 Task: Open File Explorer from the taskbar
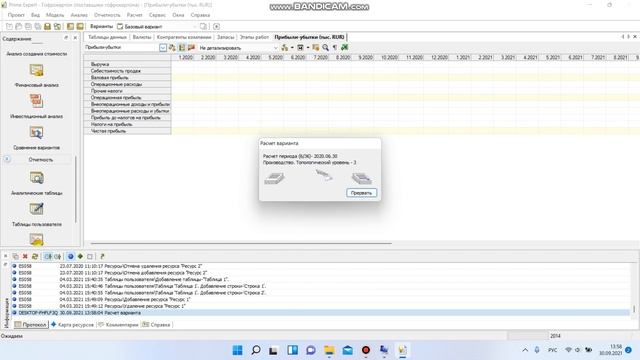click(x=329, y=350)
